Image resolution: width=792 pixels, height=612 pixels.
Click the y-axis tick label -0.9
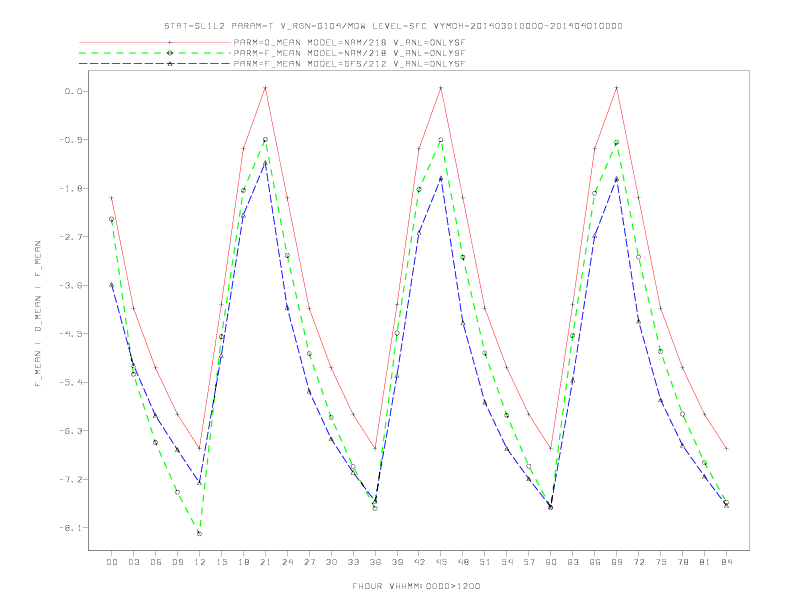(70, 140)
